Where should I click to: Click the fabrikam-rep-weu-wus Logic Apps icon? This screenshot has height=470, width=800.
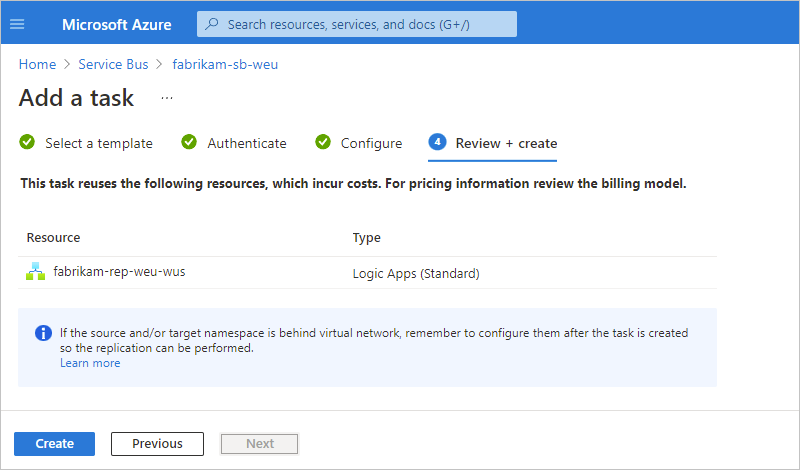coord(35,272)
